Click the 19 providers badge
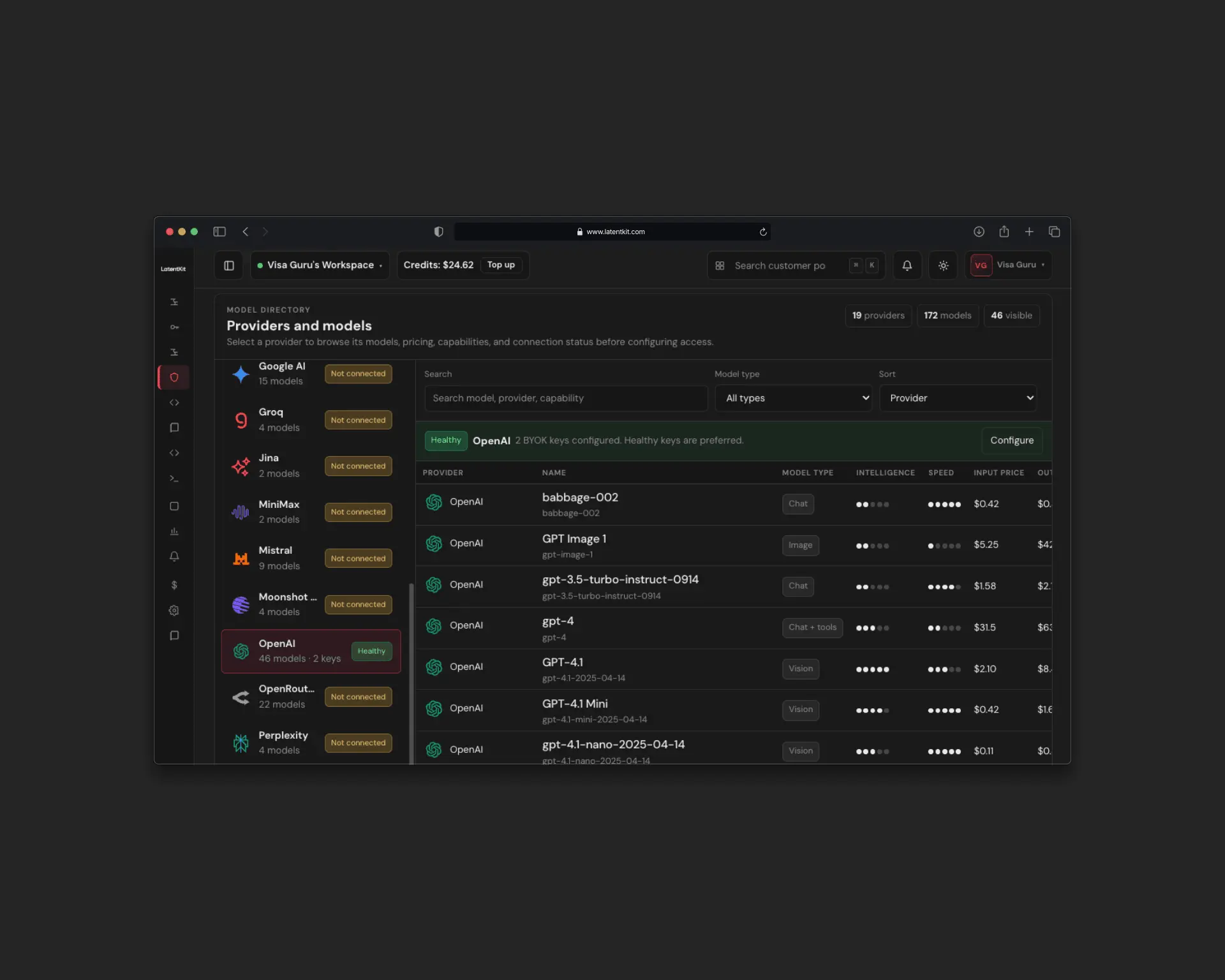1225x980 pixels. point(879,316)
